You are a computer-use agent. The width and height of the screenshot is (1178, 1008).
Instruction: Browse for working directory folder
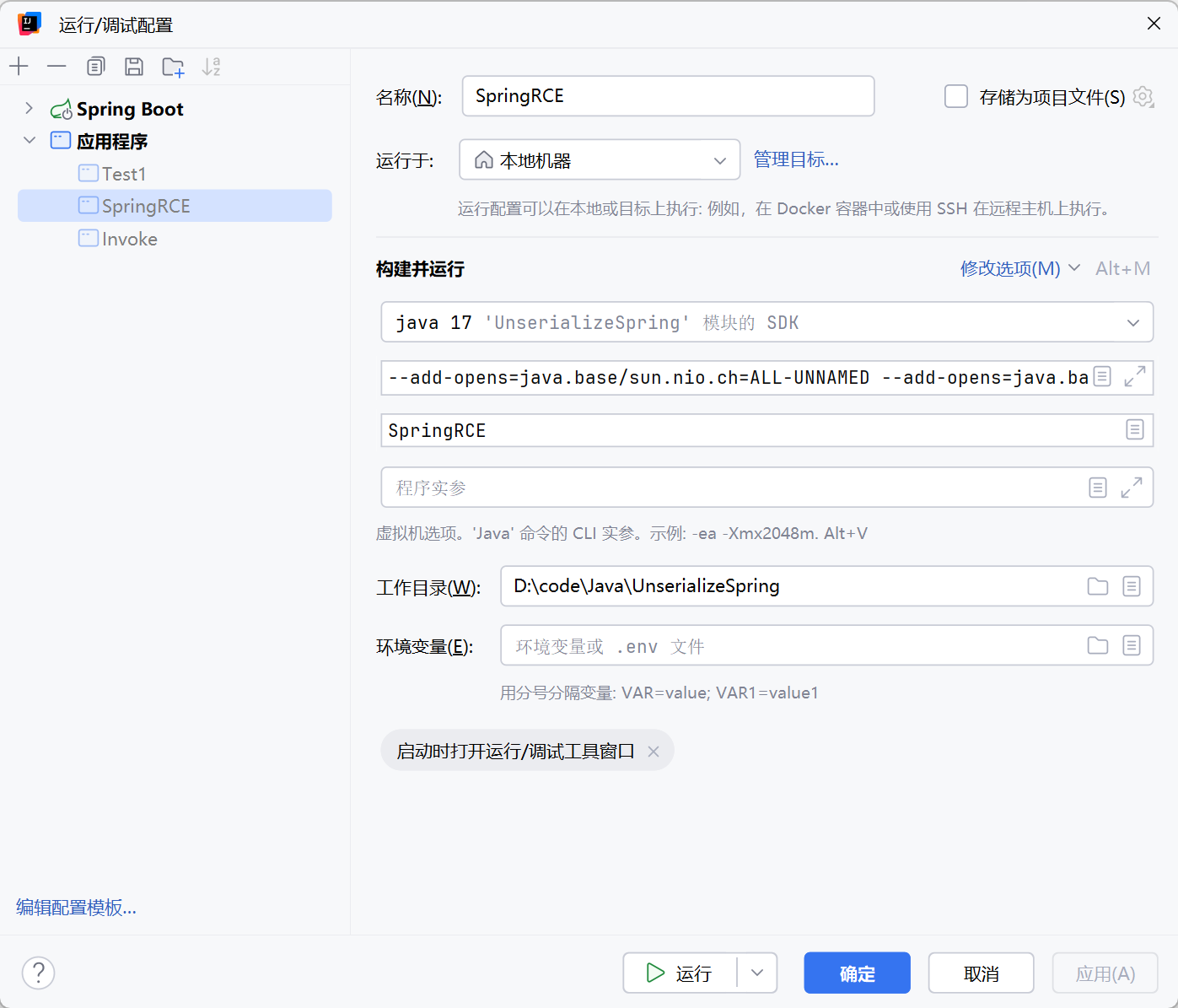tap(1097, 586)
